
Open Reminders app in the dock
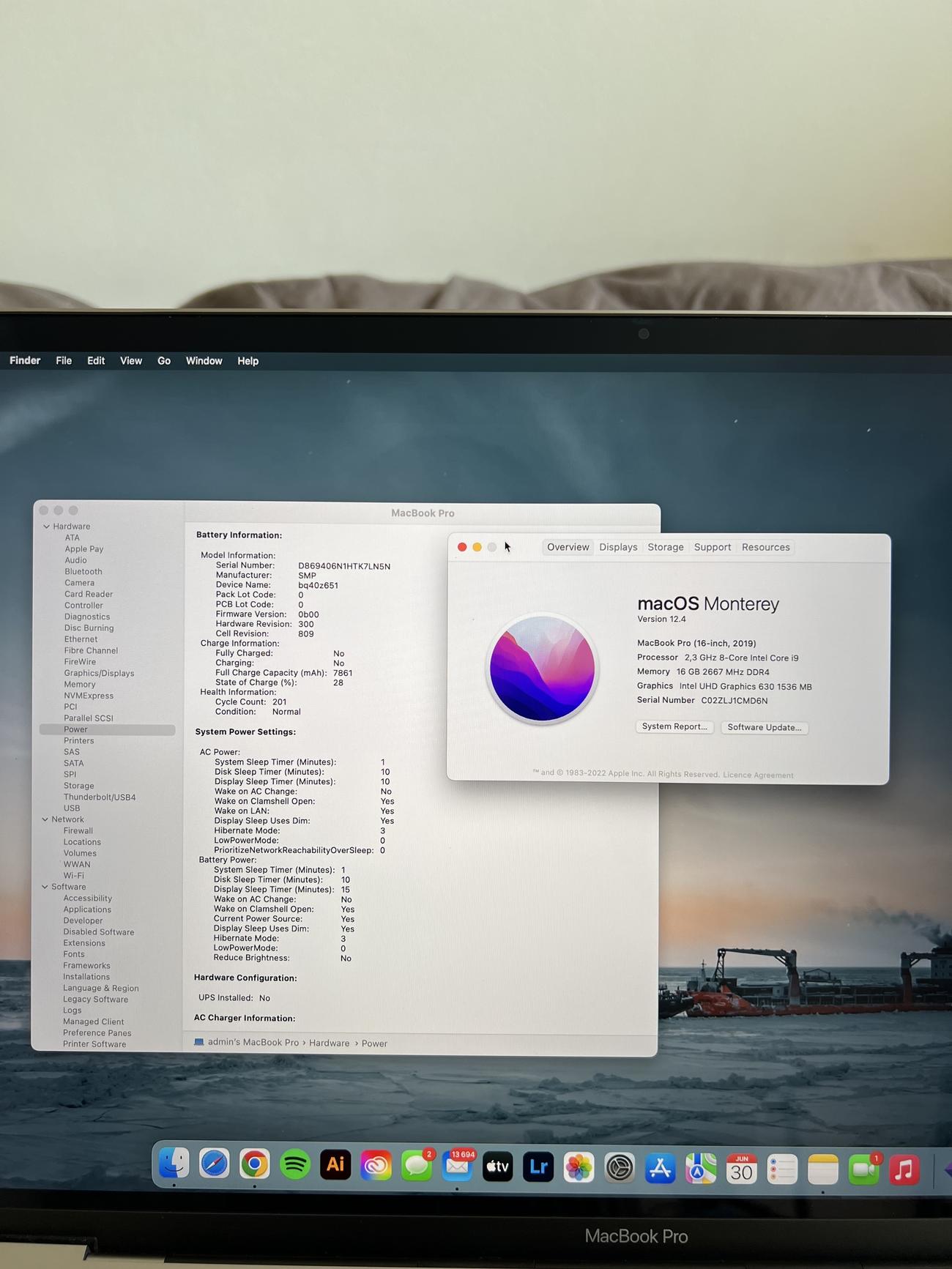(x=782, y=1170)
